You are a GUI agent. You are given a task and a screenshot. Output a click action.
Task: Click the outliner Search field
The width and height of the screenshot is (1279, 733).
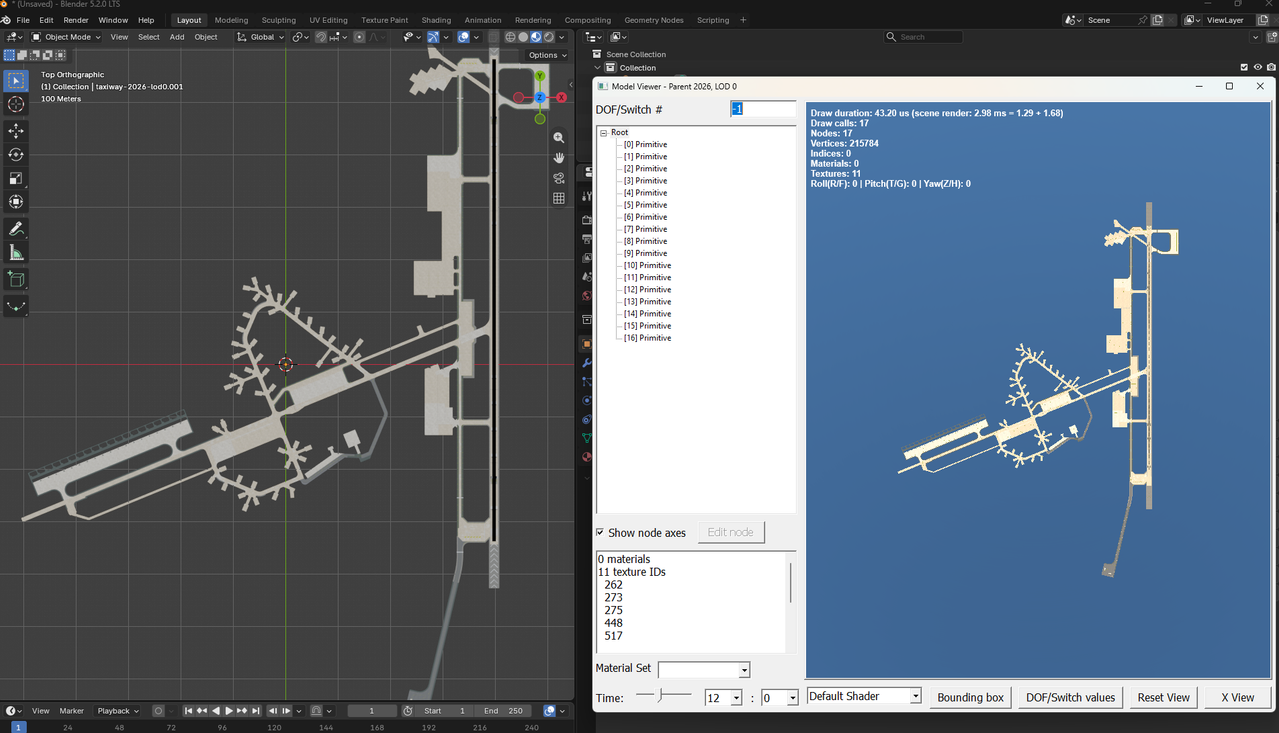923,37
